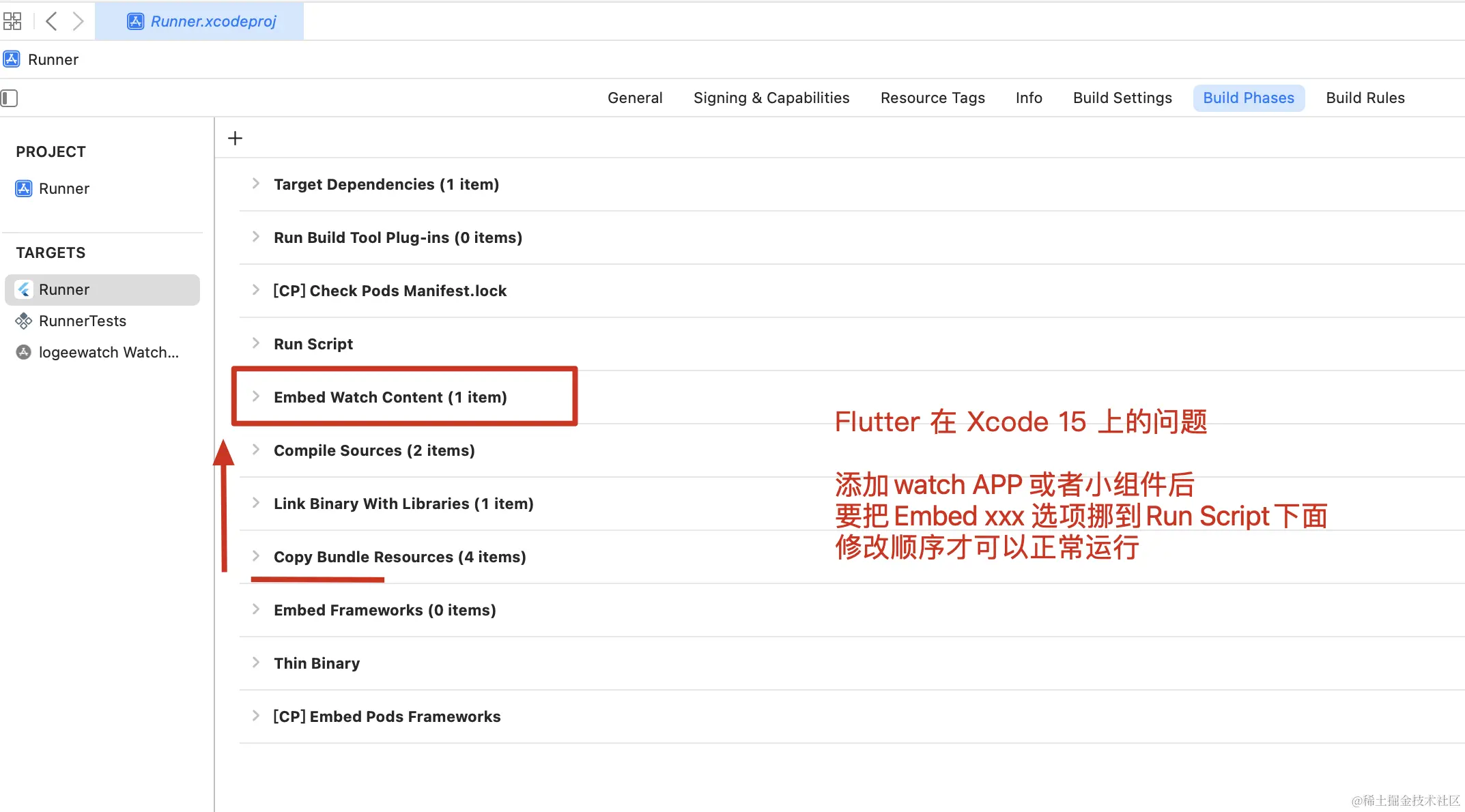Expand Target Dependencies phase

256,184
